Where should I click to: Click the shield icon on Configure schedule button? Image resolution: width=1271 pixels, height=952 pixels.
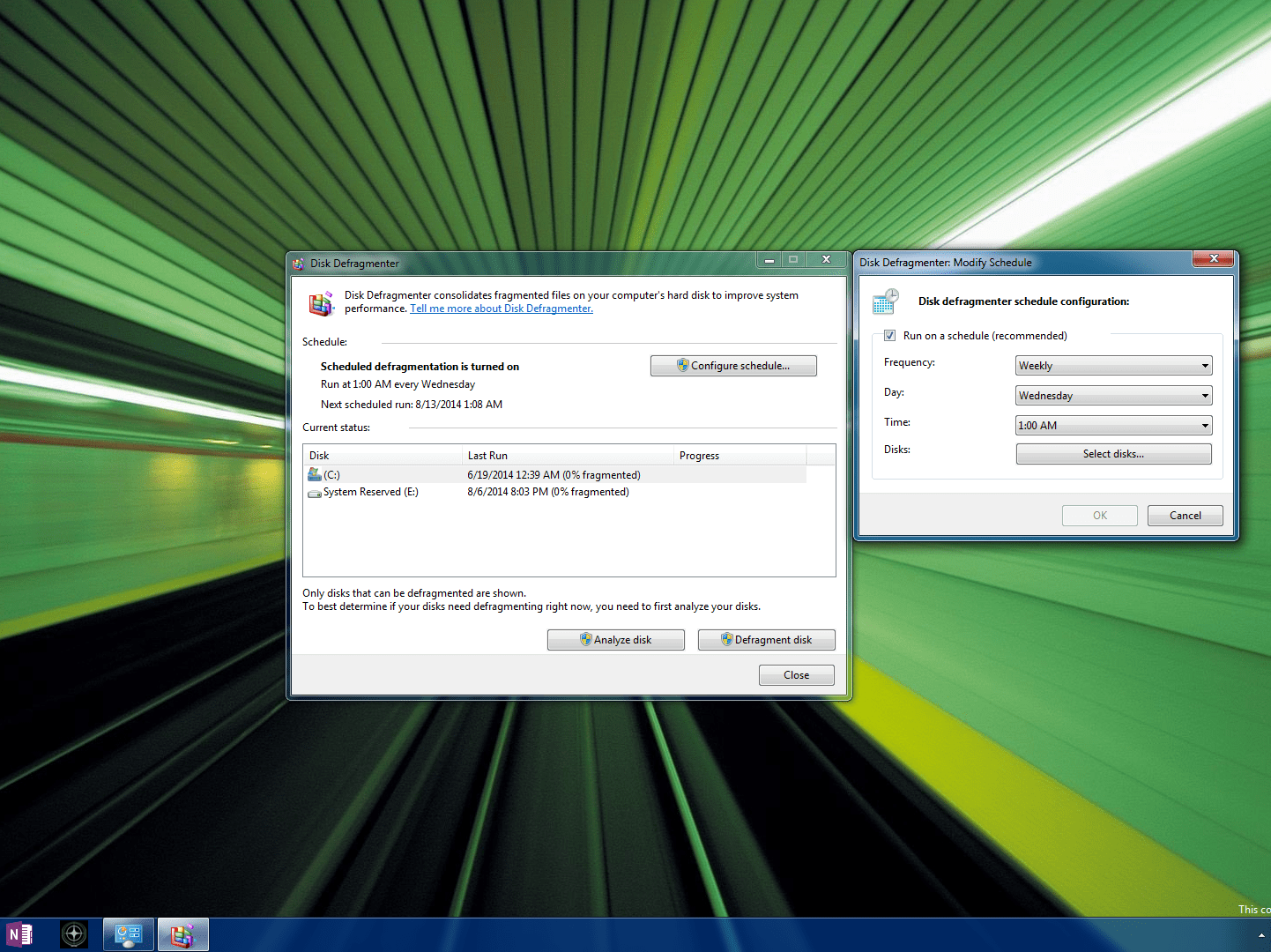[681, 365]
